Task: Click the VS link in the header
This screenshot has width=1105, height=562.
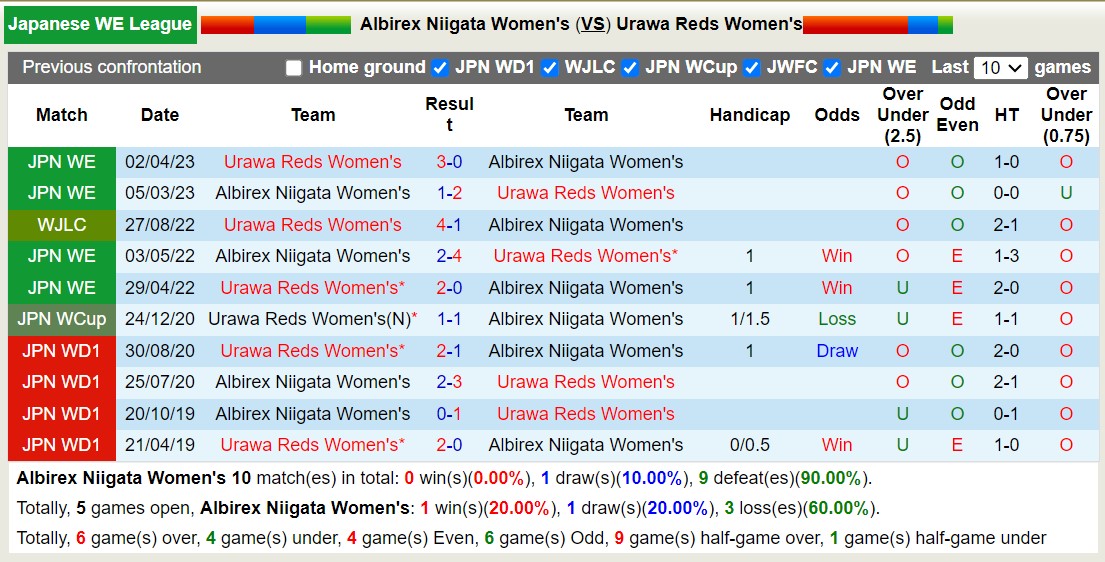Action: (593, 24)
